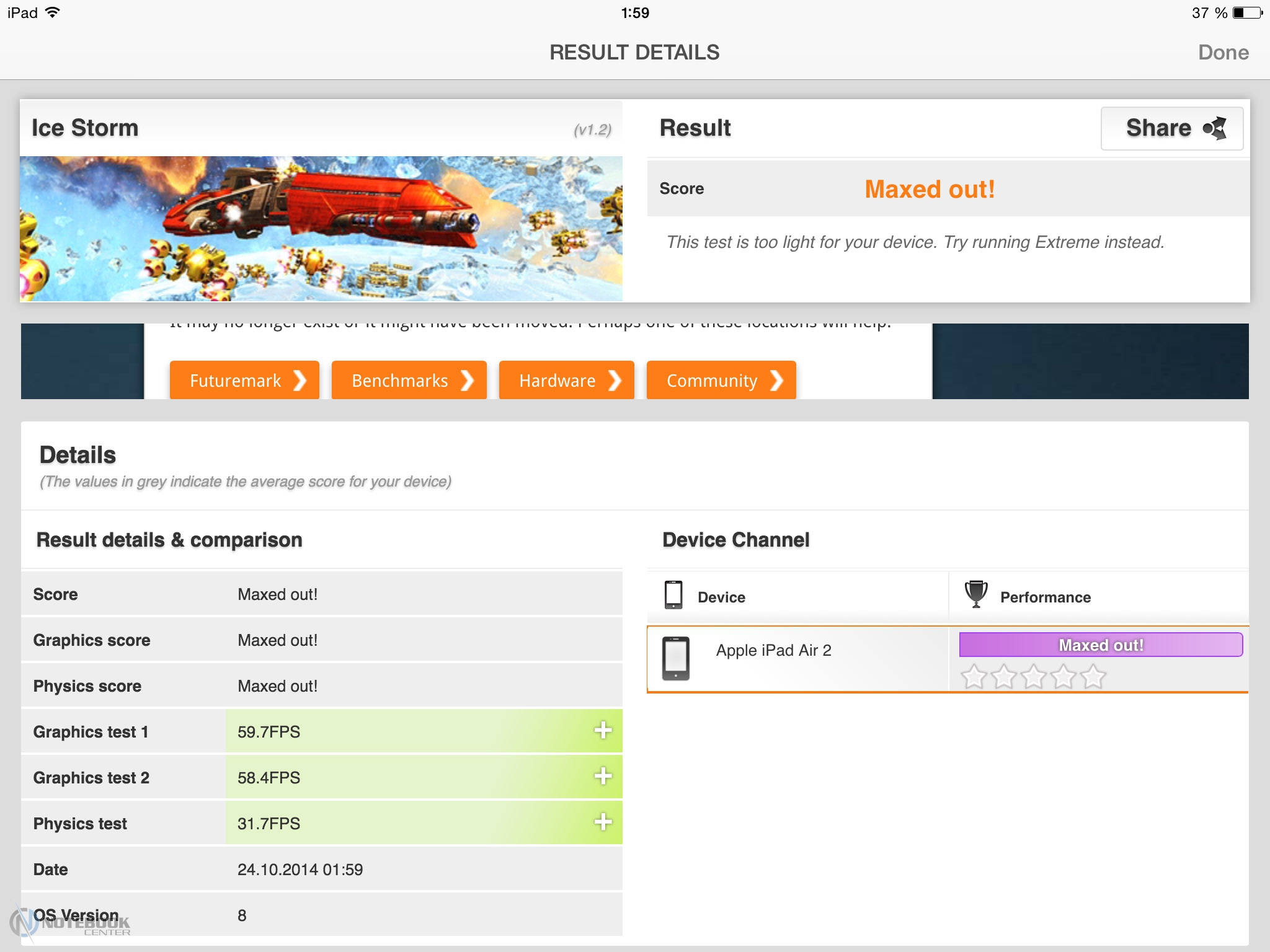This screenshot has width=1270, height=952.
Task: Select the Apple iPad Air 2 row
Action: pos(773,651)
